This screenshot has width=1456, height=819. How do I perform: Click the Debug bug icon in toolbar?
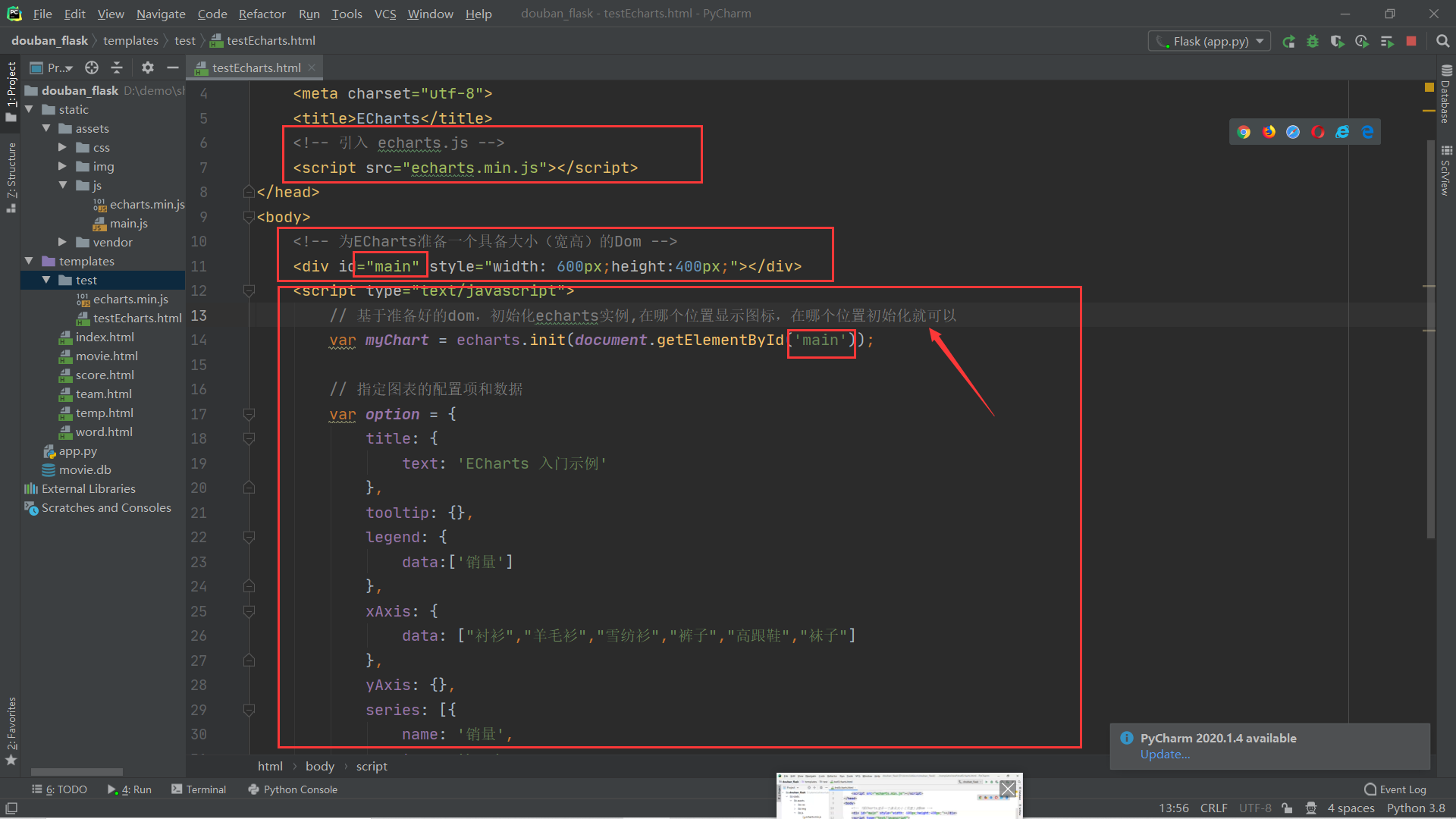1313,42
